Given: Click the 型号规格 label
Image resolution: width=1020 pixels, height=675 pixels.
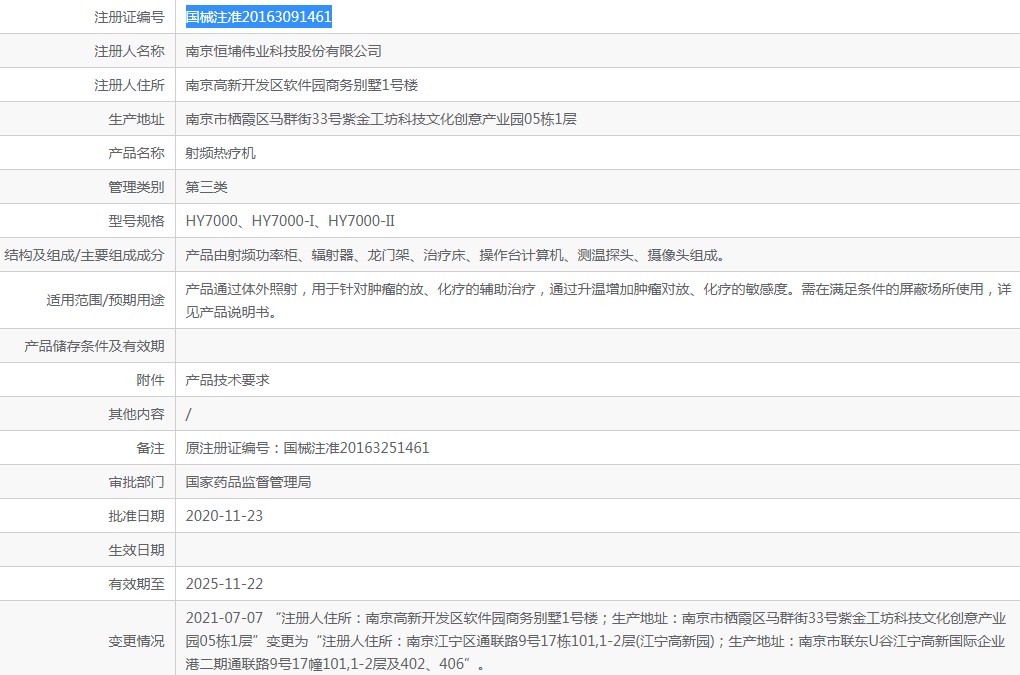Looking at the screenshot, I should [x=136, y=221].
